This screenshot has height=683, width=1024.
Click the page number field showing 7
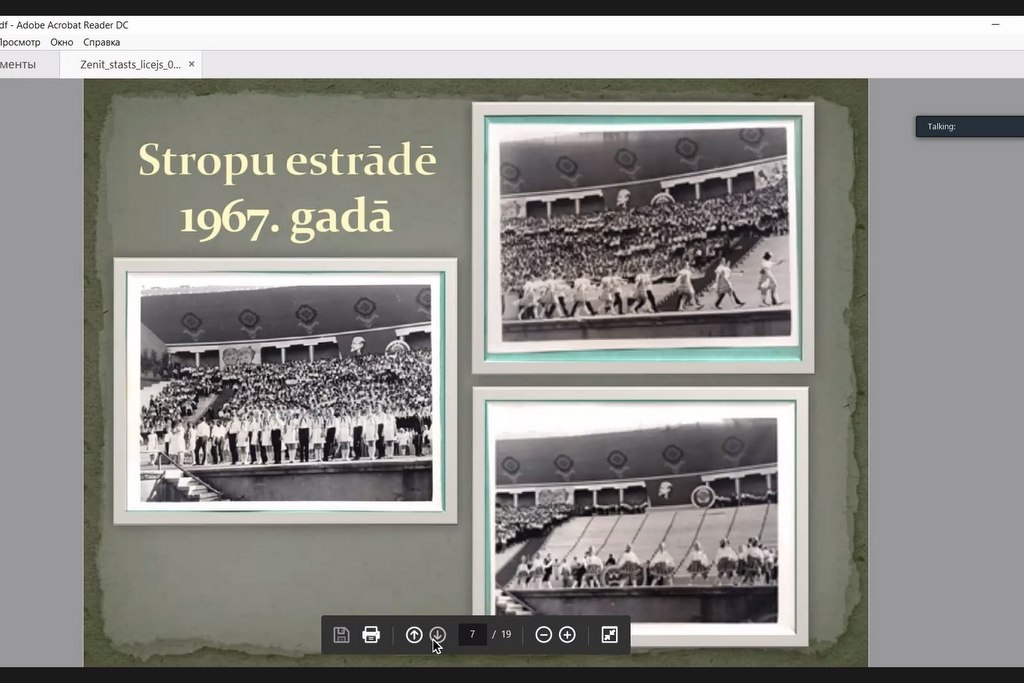[472, 635]
